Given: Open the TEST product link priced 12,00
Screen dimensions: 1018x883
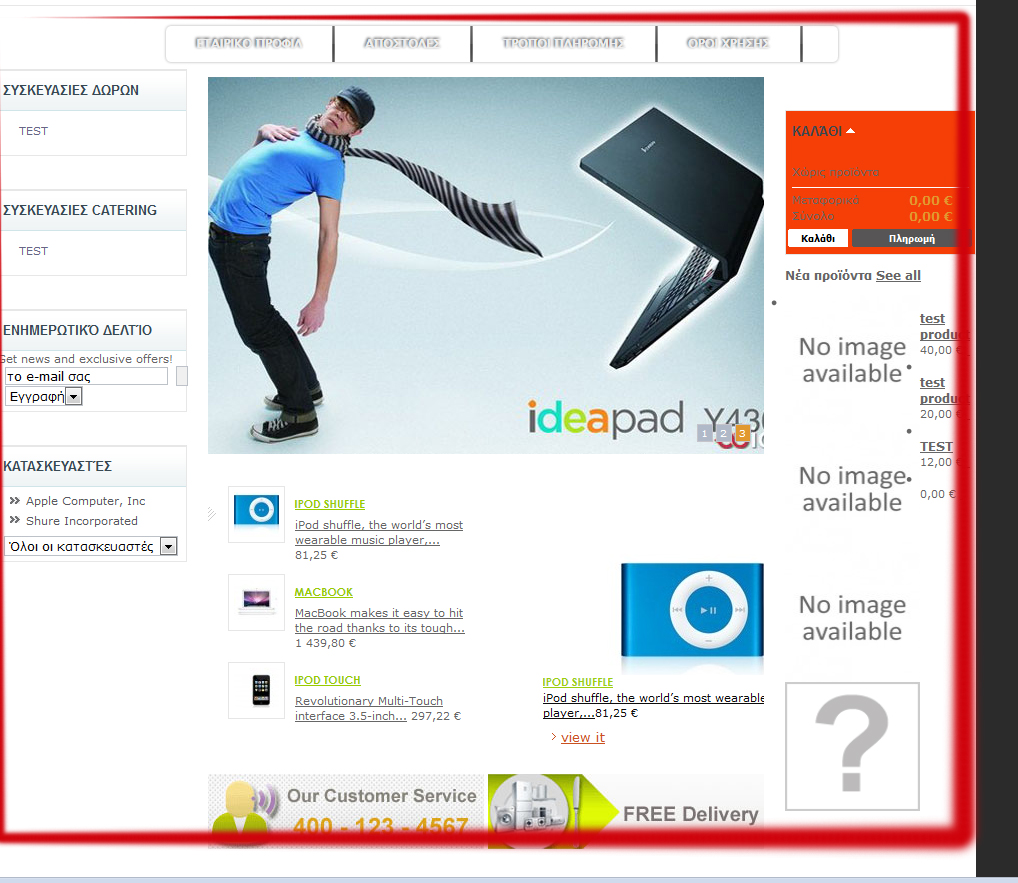Looking at the screenshot, I should [x=936, y=447].
